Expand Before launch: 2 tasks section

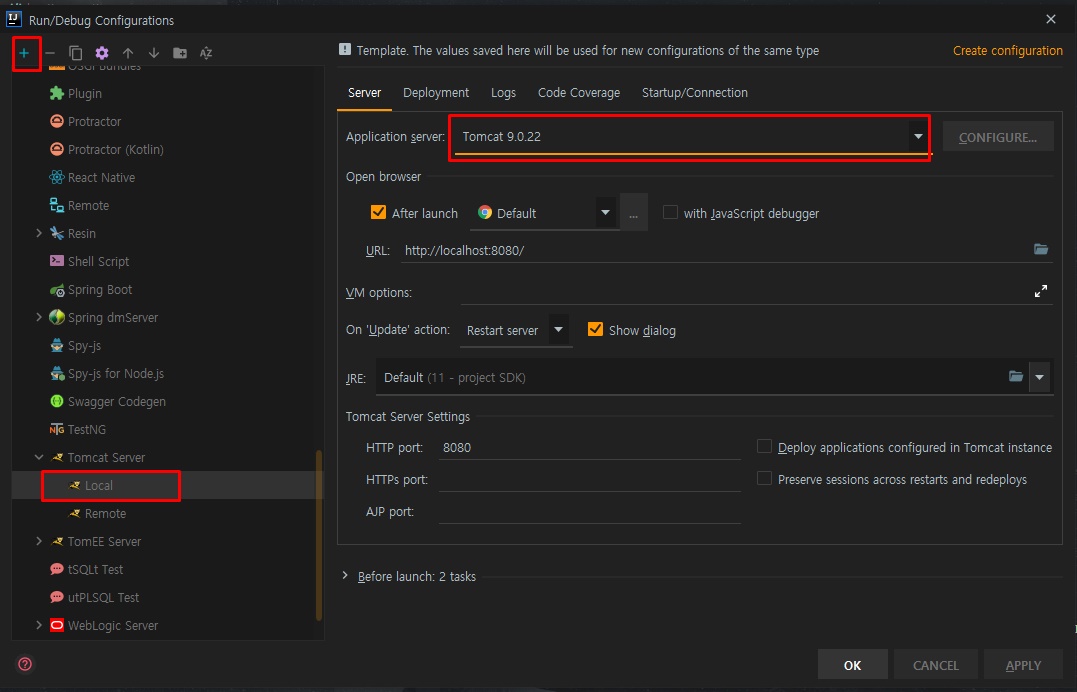[345, 576]
